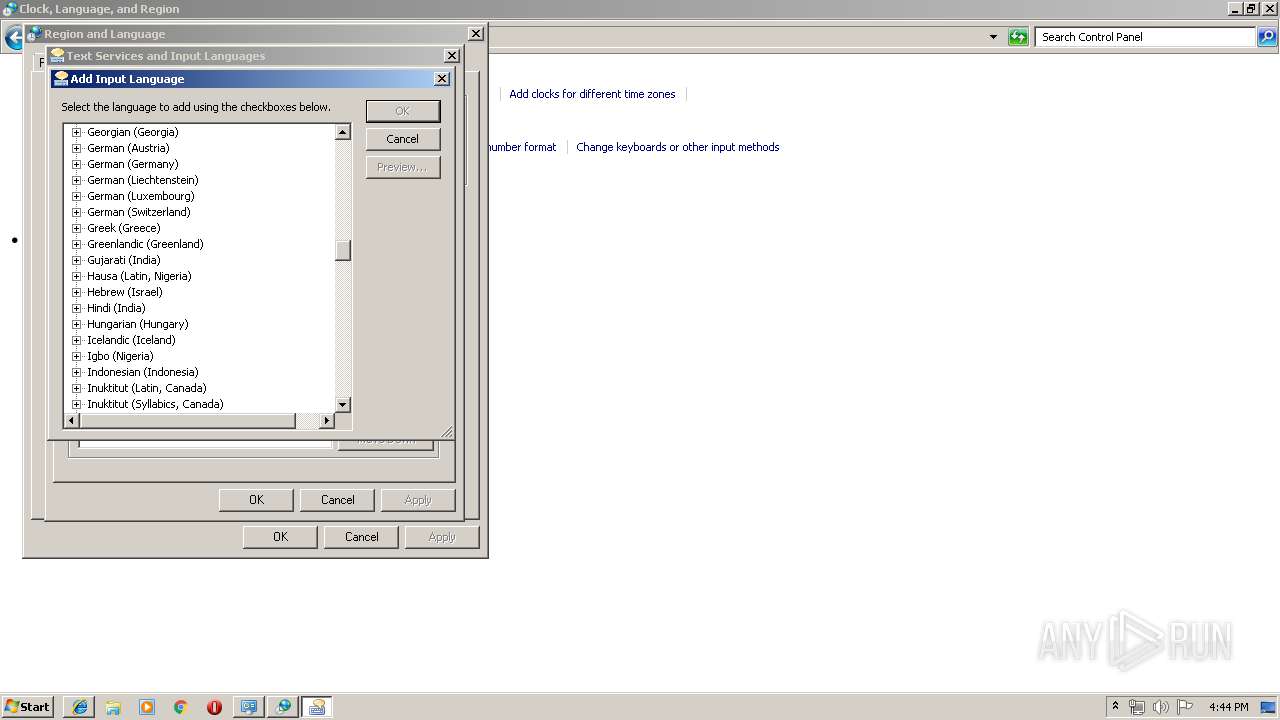Click the search magnifier icon
This screenshot has width=1280, height=720.
click(x=1267, y=37)
